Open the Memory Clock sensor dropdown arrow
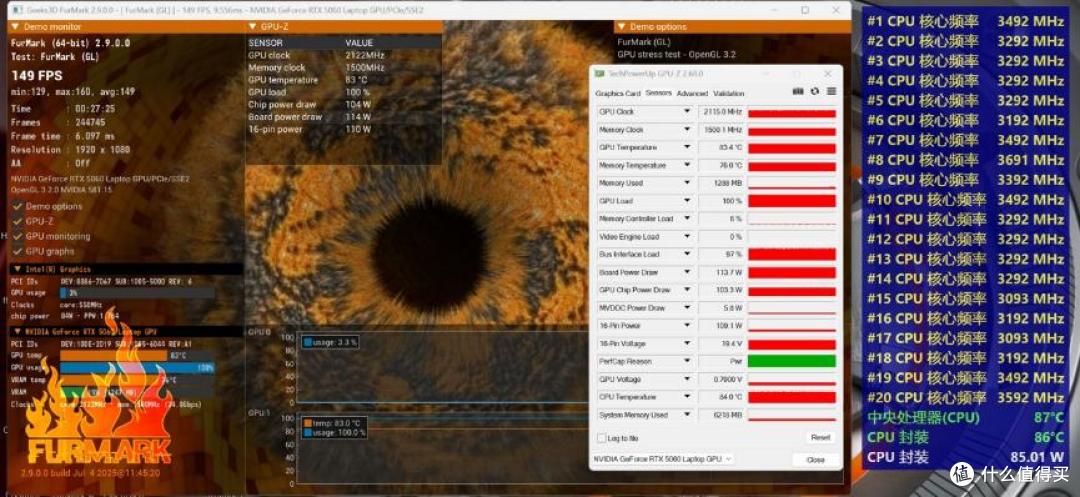 687,129
